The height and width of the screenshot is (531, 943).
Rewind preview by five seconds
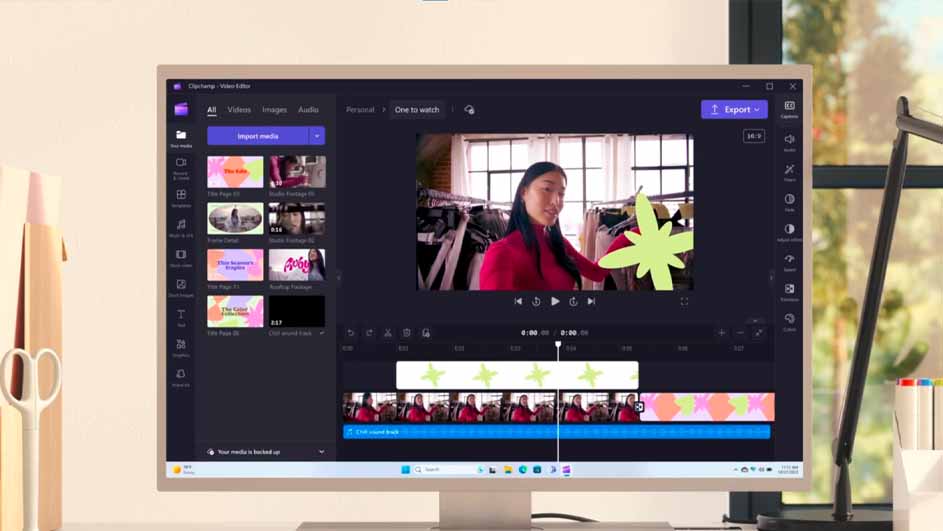point(536,301)
